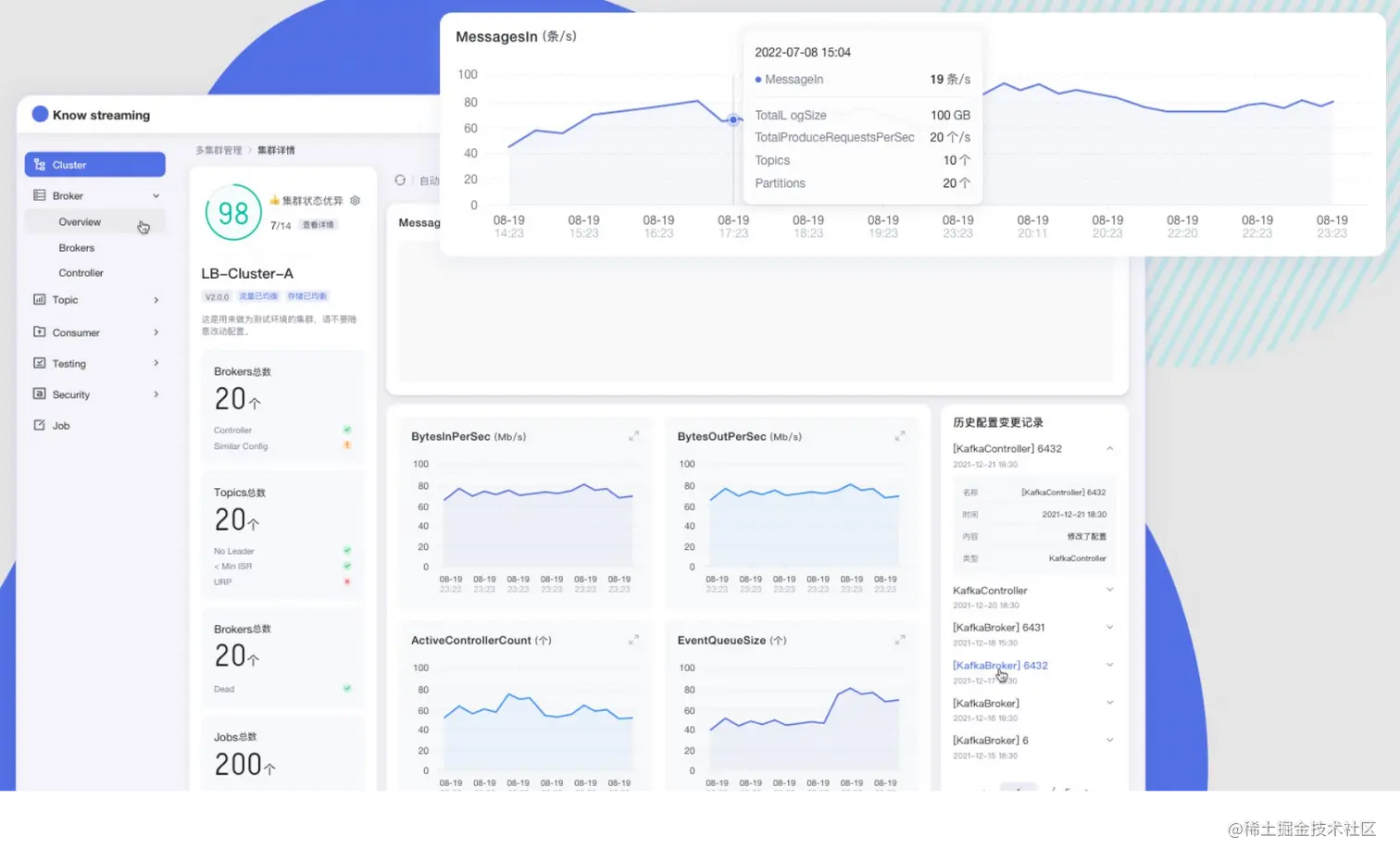Enlarge the ActiveControllerCount chart
This screenshot has height=862, width=1400.
634,640
